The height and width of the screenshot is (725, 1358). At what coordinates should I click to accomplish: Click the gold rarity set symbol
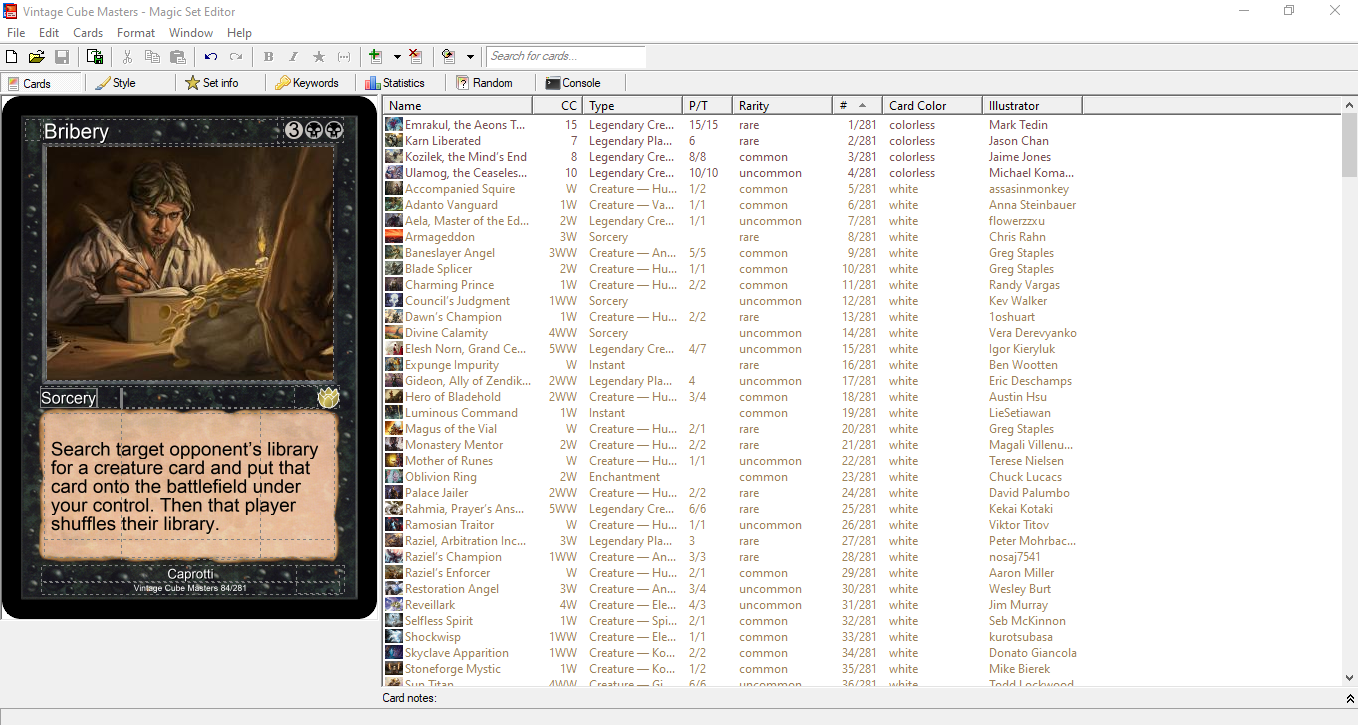coord(329,397)
